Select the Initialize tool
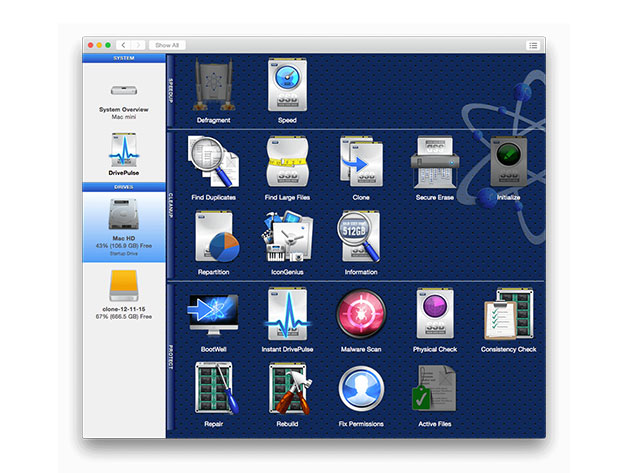Viewport: 630px width, 473px height. pos(509,167)
